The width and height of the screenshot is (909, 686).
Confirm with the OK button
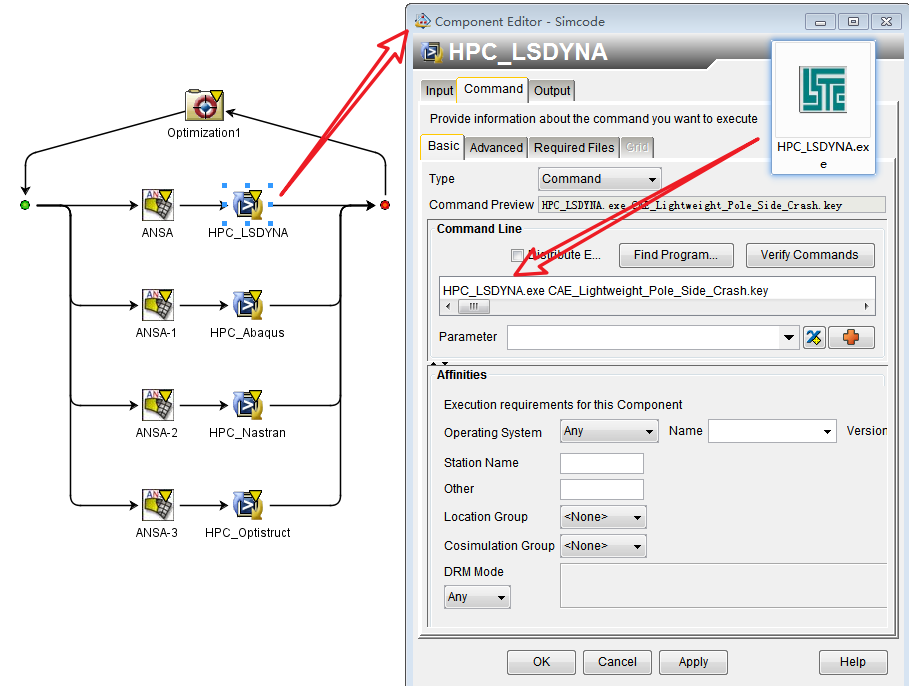541,662
